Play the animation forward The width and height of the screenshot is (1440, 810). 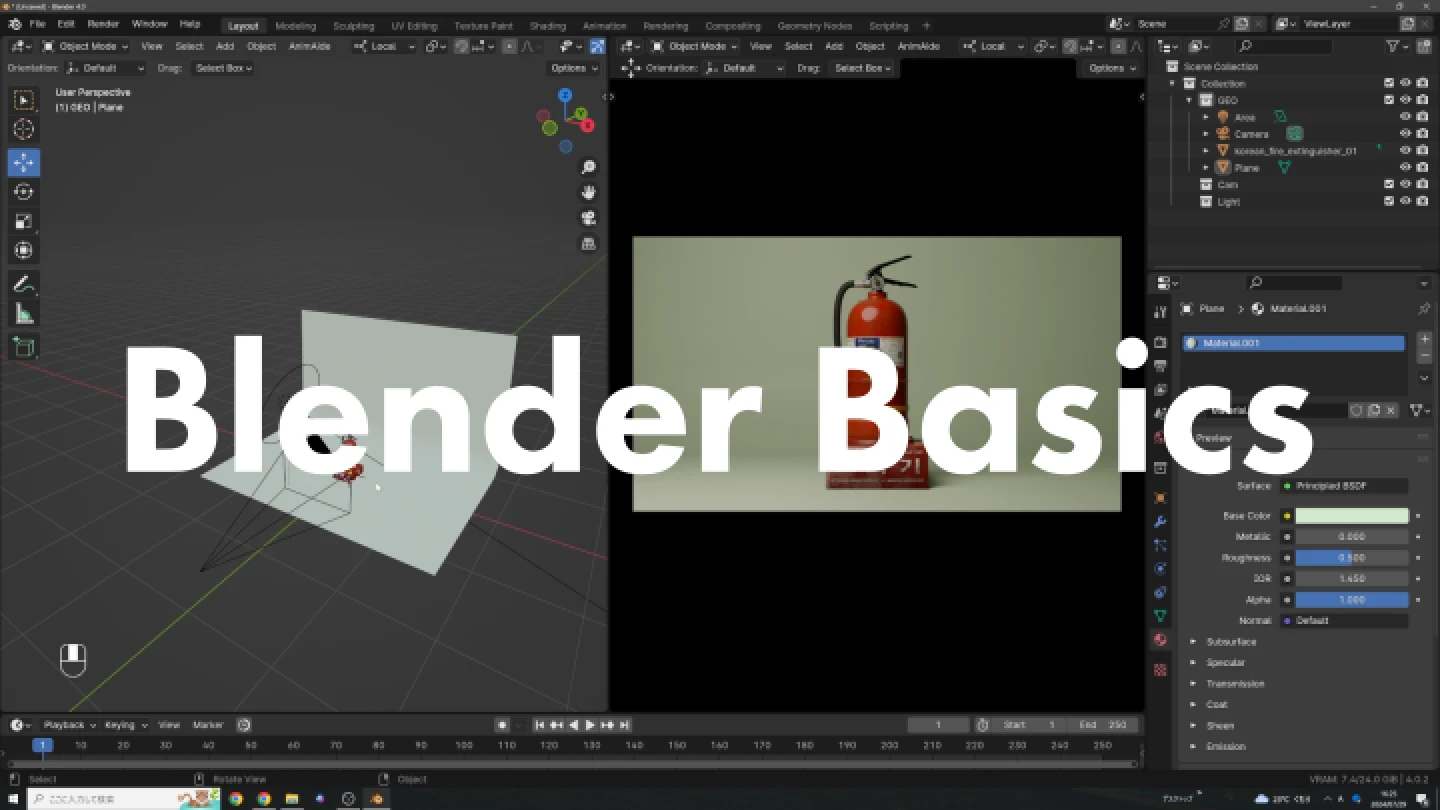[x=590, y=725]
